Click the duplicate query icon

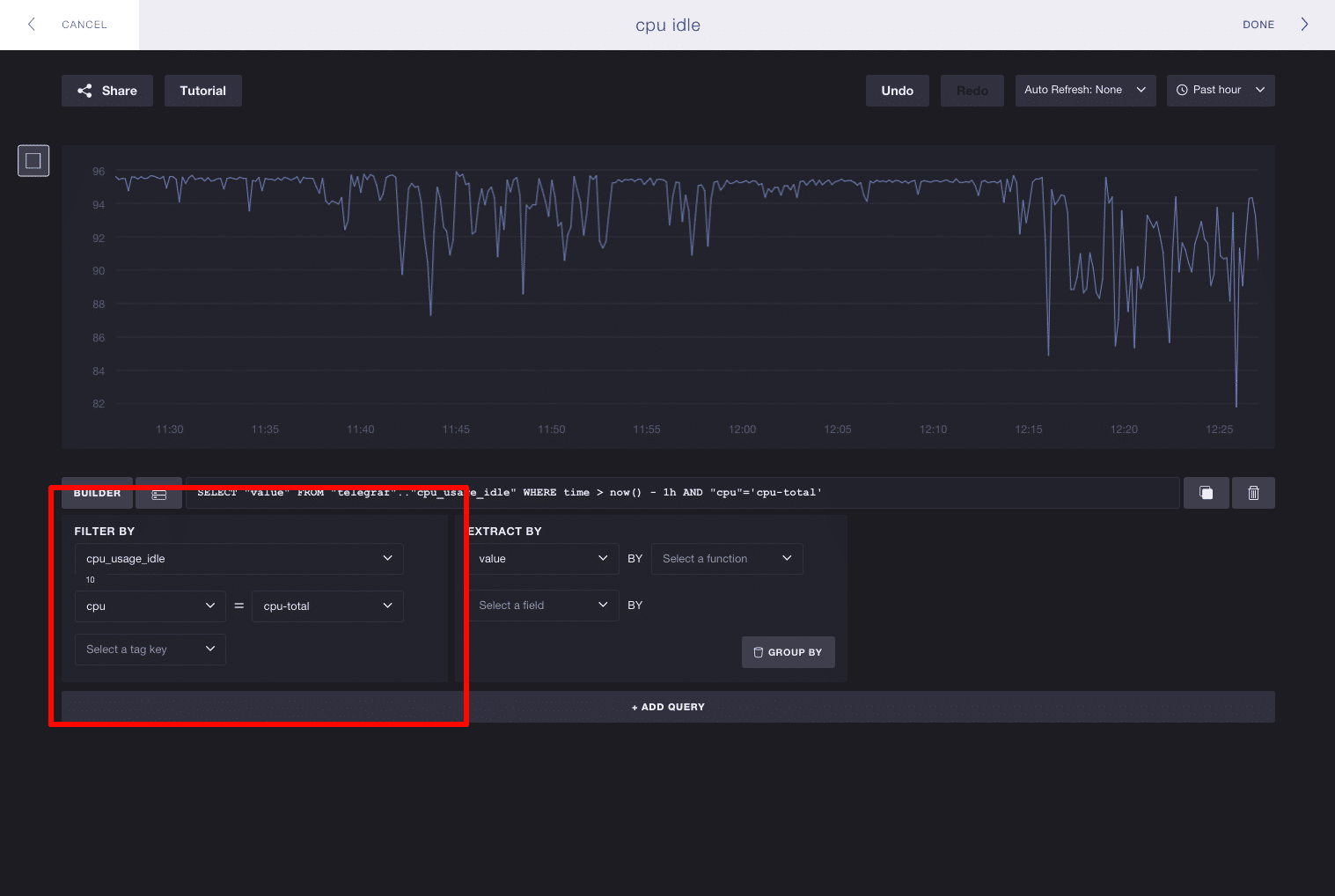1206,493
